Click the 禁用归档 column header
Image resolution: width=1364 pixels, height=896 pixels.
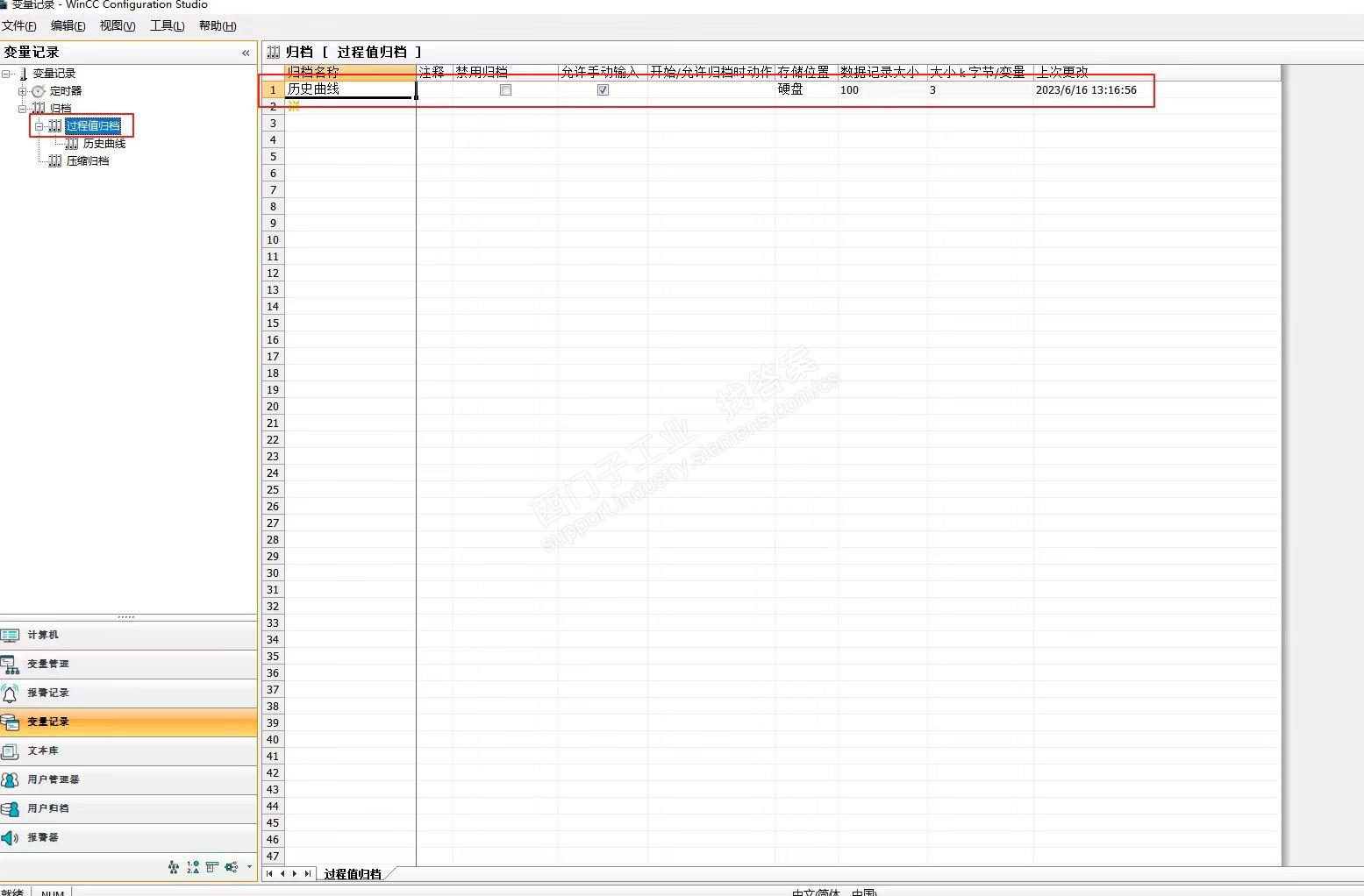coord(505,72)
